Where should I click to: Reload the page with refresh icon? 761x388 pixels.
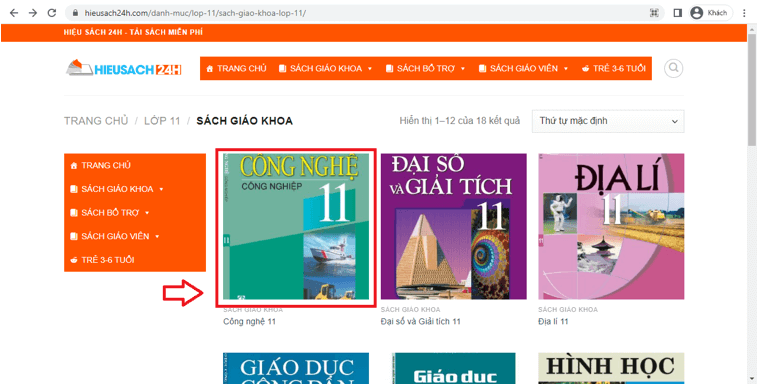click(x=51, y=13)
